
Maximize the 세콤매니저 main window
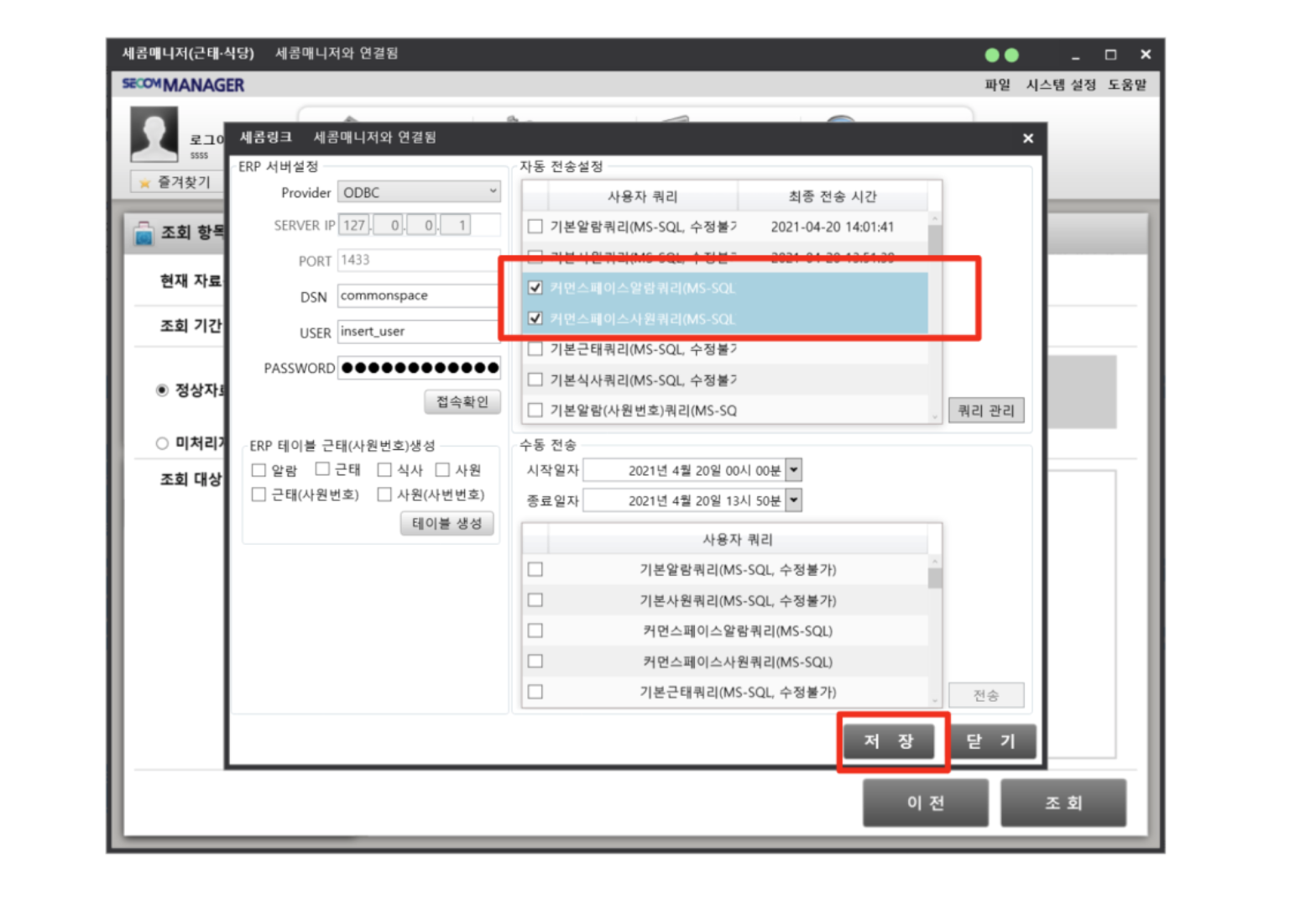[1110, 55]
